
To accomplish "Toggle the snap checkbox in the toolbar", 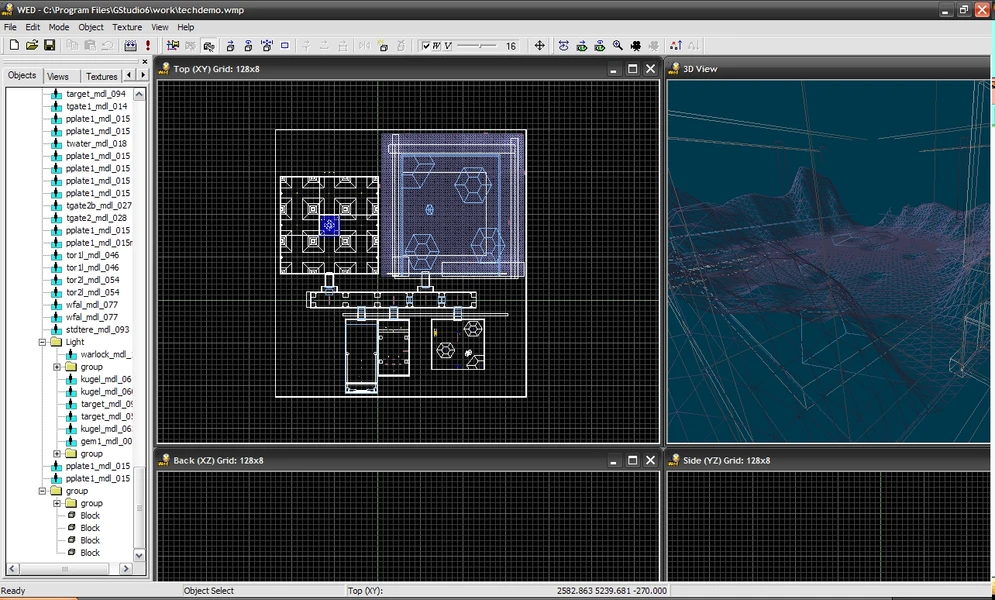I will pyautogui.click(x=427, y=46).
